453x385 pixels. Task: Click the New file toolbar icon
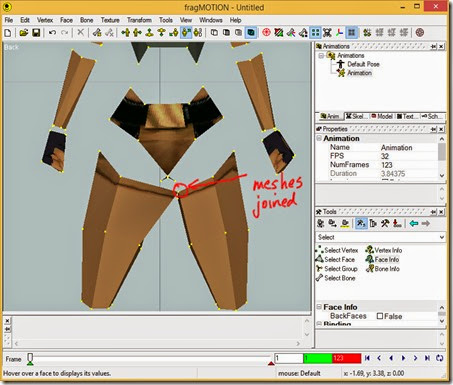click(8, 33)
